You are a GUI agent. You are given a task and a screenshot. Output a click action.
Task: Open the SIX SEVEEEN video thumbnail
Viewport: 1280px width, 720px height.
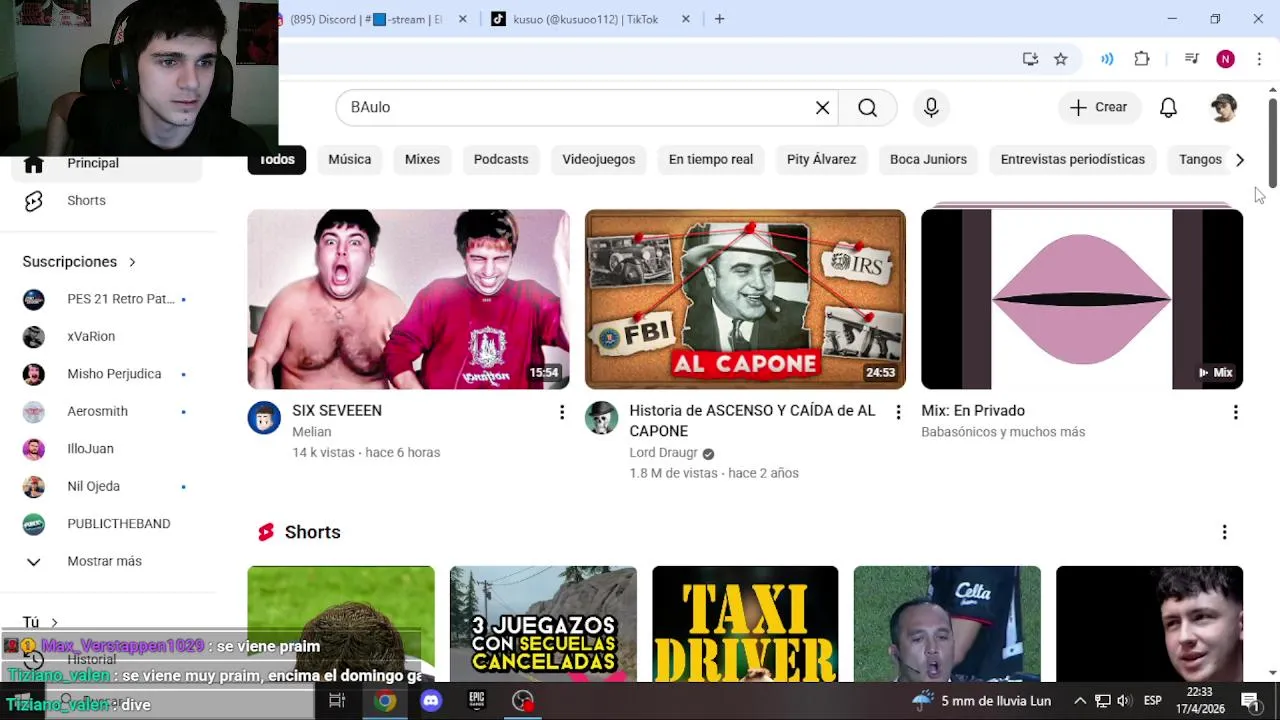click(x=408, y=299)
